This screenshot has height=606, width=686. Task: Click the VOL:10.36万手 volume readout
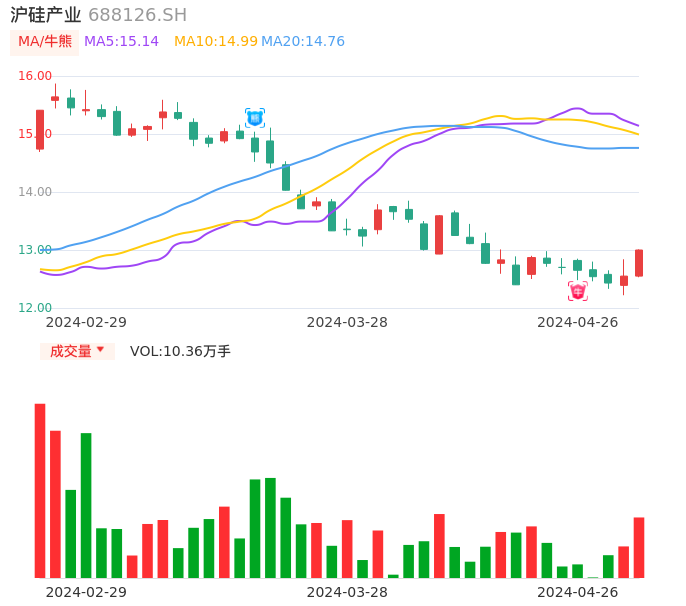180,351
